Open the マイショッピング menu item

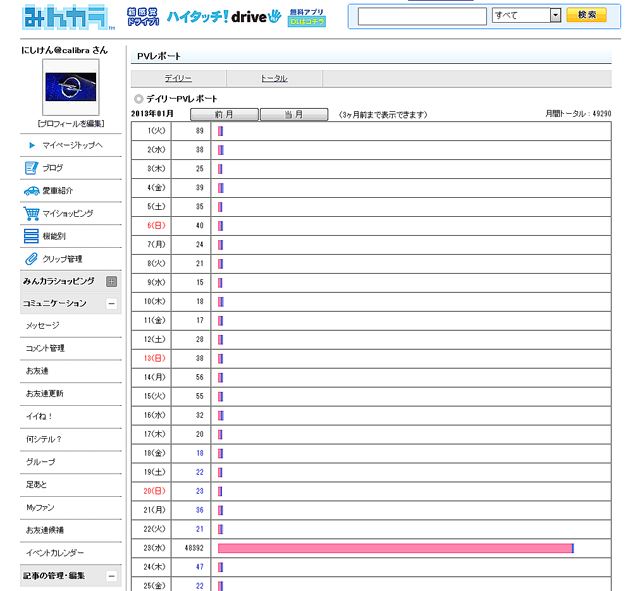point(68,213)
